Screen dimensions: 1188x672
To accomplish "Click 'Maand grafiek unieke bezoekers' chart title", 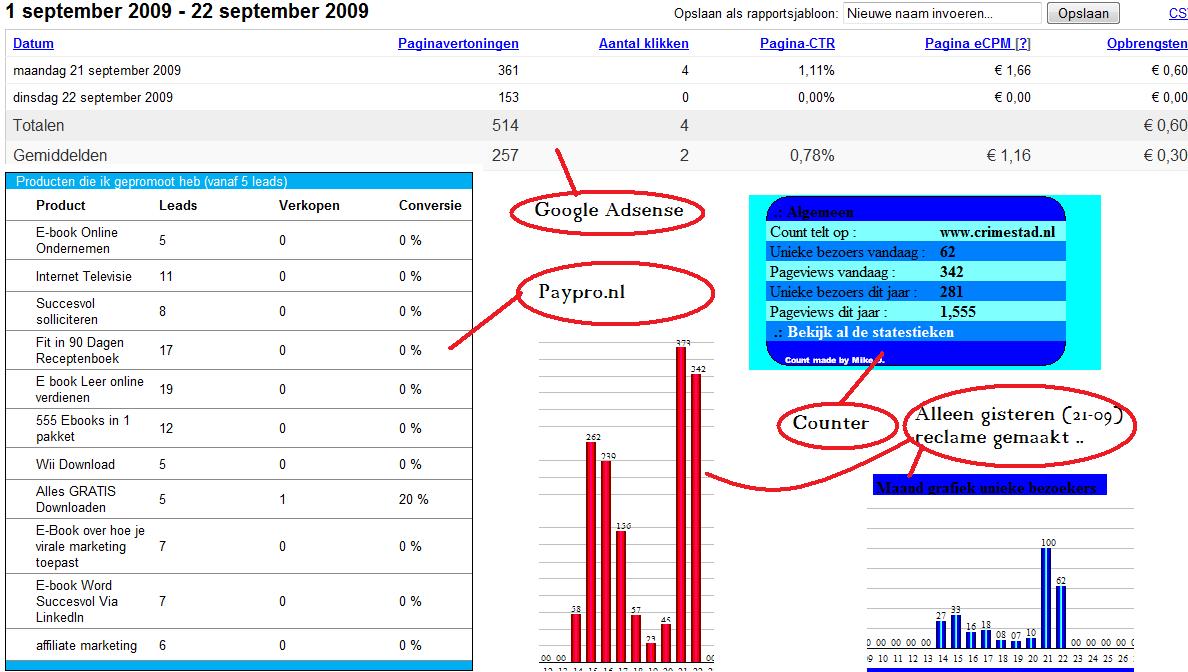I will (986, 487).
